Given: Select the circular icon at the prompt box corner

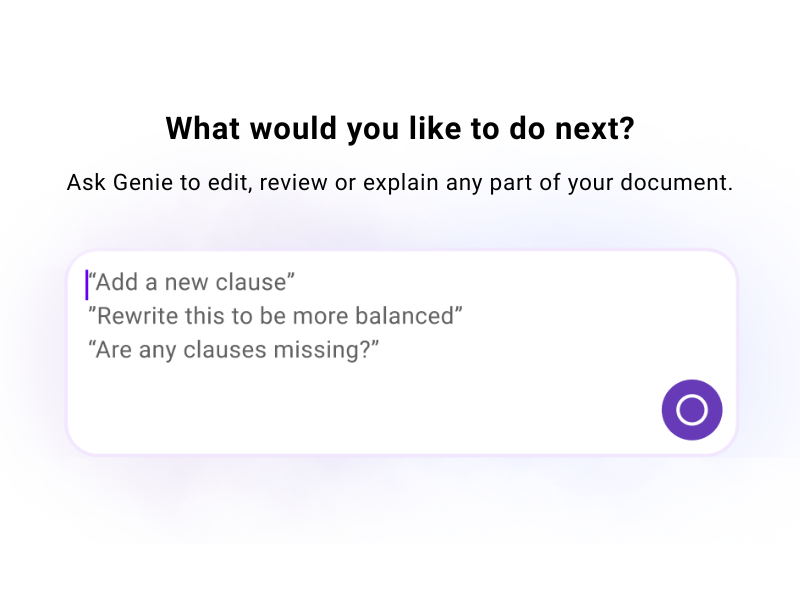Looking at the screenshot, I should (692, 408).
